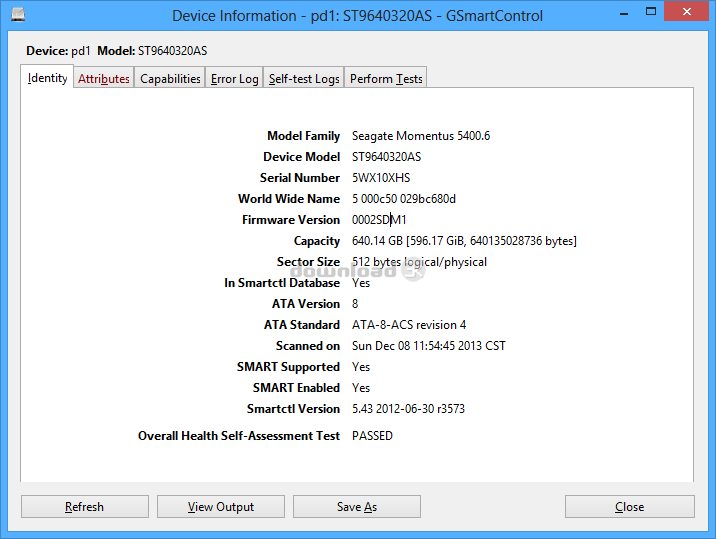Click the Refresh button
This screenshot has width=716, height=539.
pyautogui.click(x=85, y=507)
